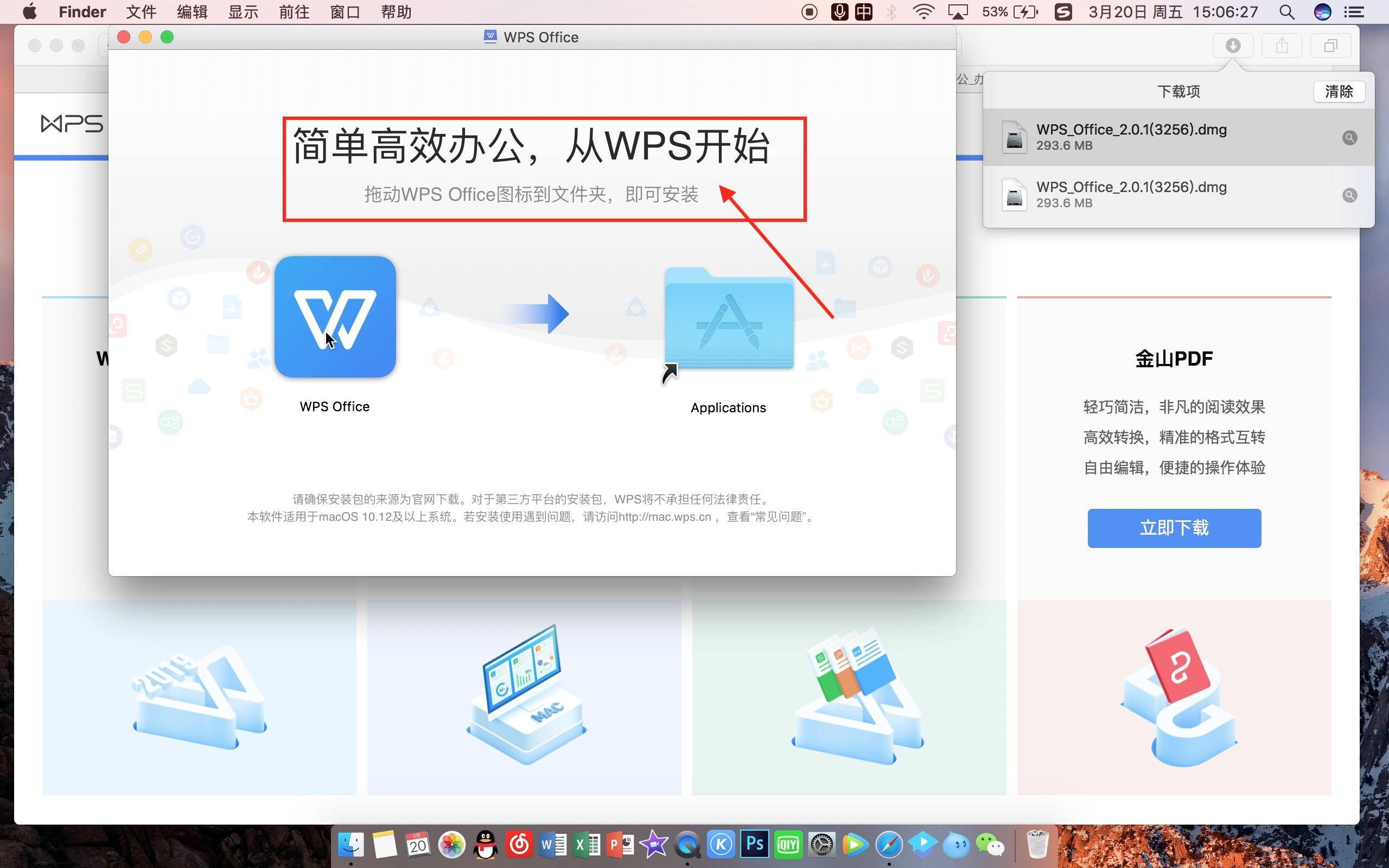
Task: Click the Safari Share icon
Action: tap(1282, 46)
